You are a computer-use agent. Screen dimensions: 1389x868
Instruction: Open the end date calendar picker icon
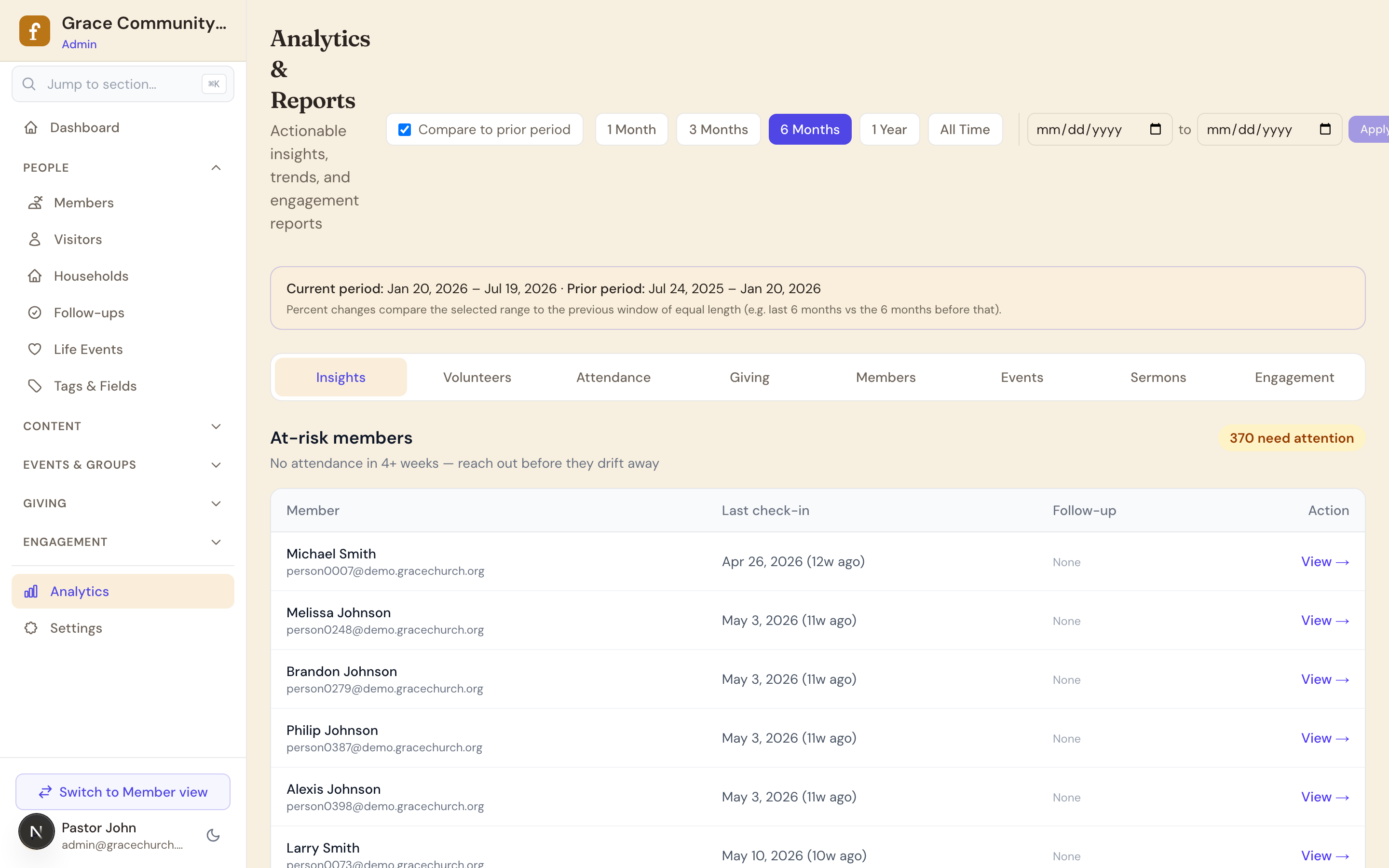tap(1325, 129)
